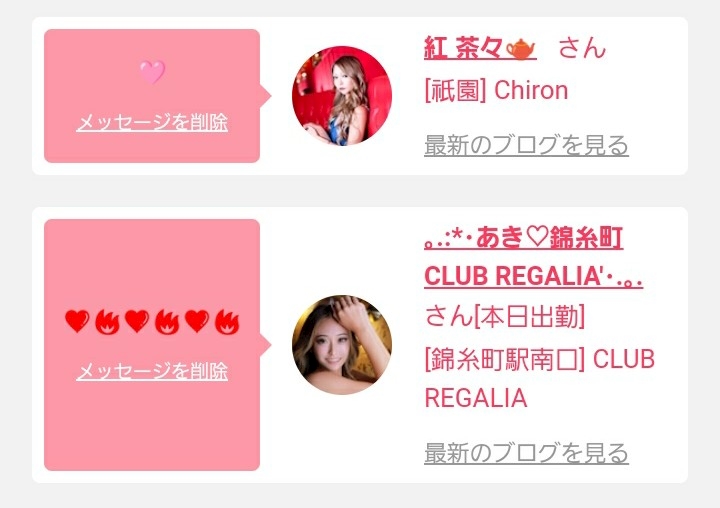Click the teapot emoji beside 紅 茶々
This screenshot has height=508, width=720.
click(x=521, y=49)
